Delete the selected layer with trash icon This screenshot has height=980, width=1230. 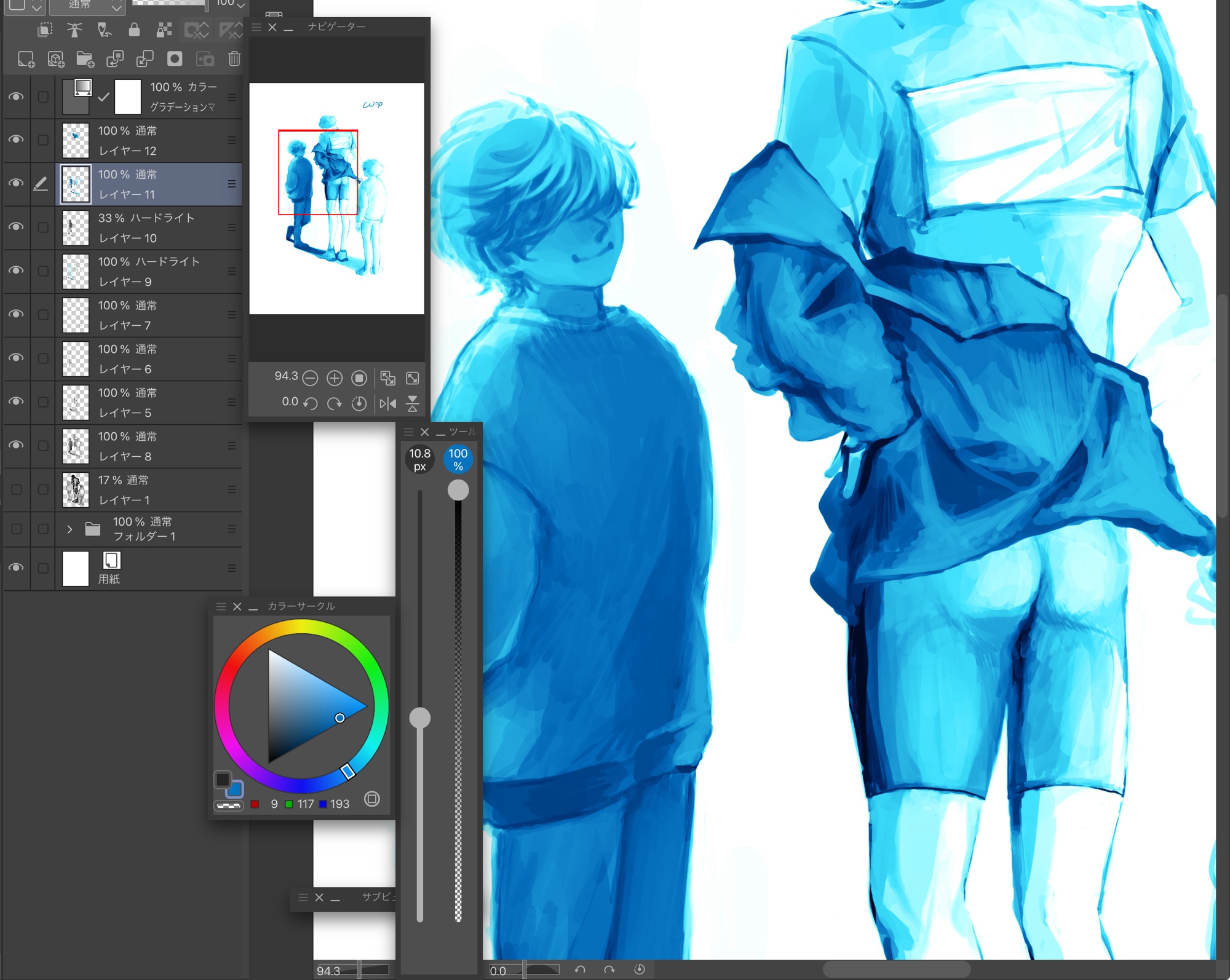tap(234, 59)
